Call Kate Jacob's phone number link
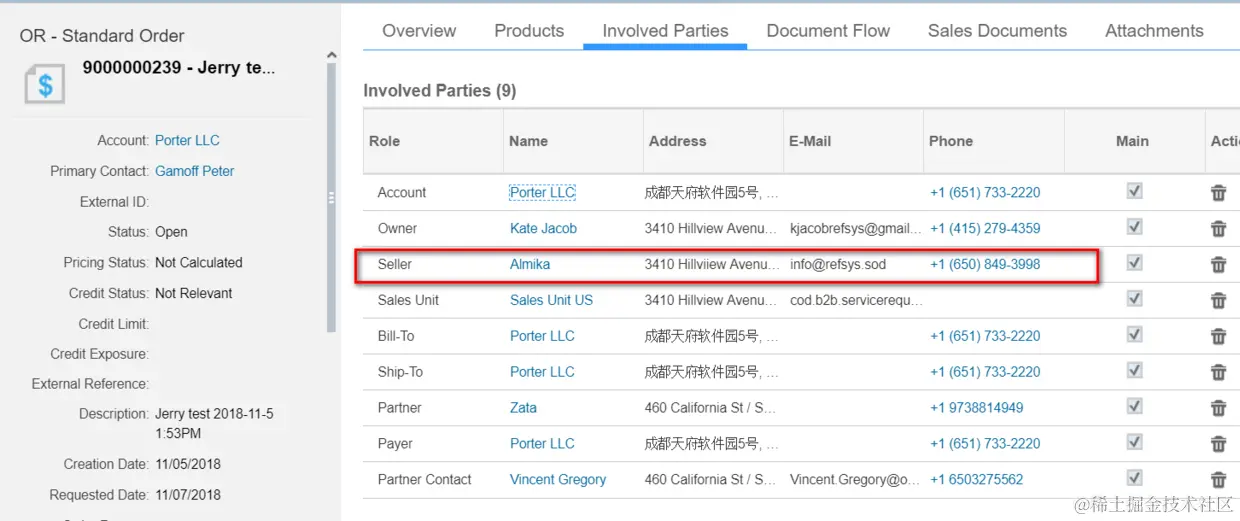This screenshot has height=521, width=1240. (985, 229)
